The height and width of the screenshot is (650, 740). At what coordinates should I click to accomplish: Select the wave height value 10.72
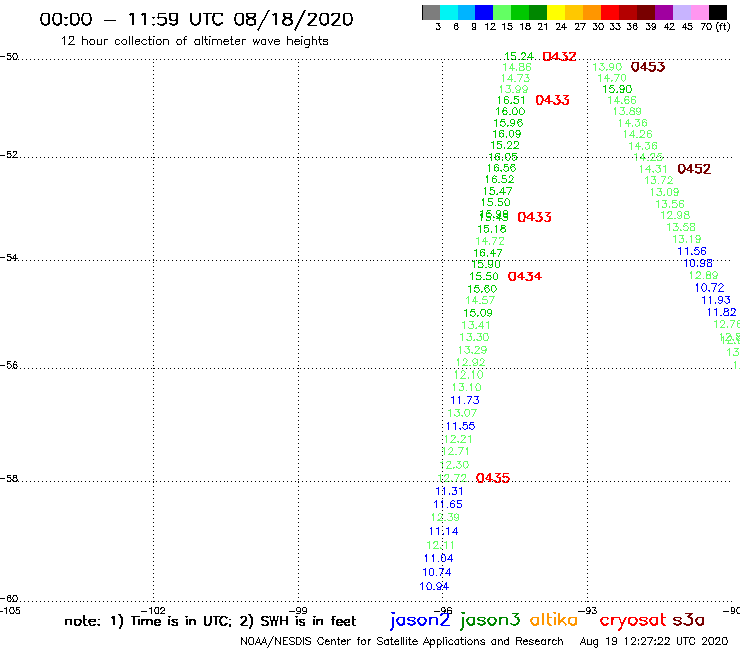[709, 287]
